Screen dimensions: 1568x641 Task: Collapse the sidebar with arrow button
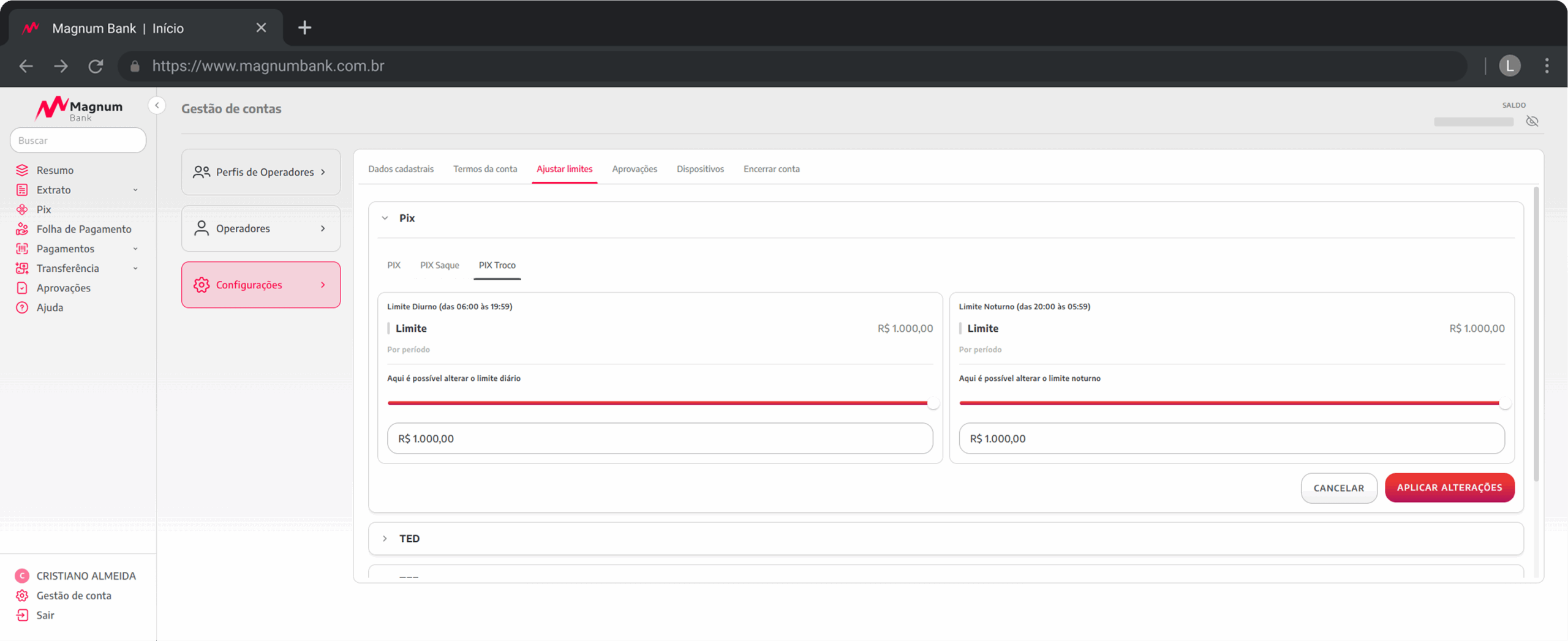click(x=157, y=106)
